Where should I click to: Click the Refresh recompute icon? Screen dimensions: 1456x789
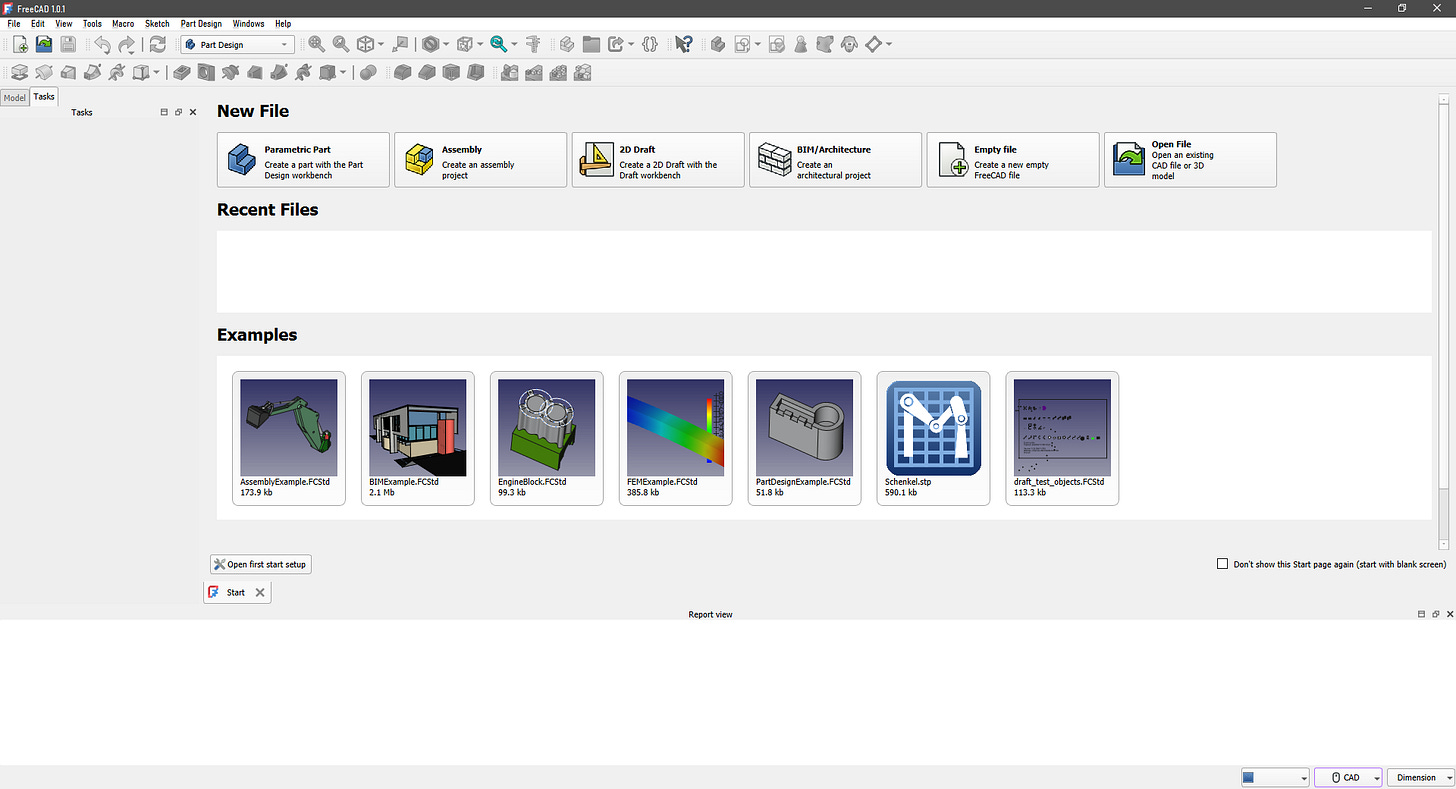(x=158, y=44)
